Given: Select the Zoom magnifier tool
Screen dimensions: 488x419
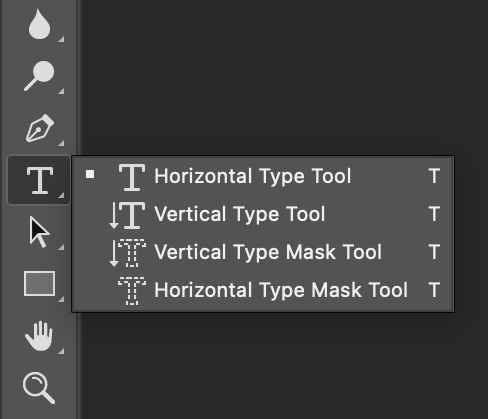Looking at the screenshot, I should click(x=39, y=388).
